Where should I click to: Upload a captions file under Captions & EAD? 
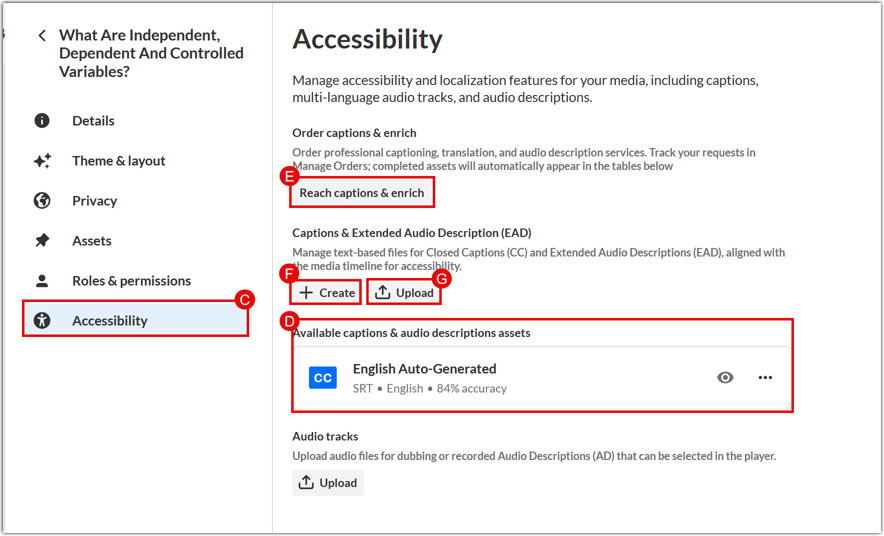tap(404, 293)
